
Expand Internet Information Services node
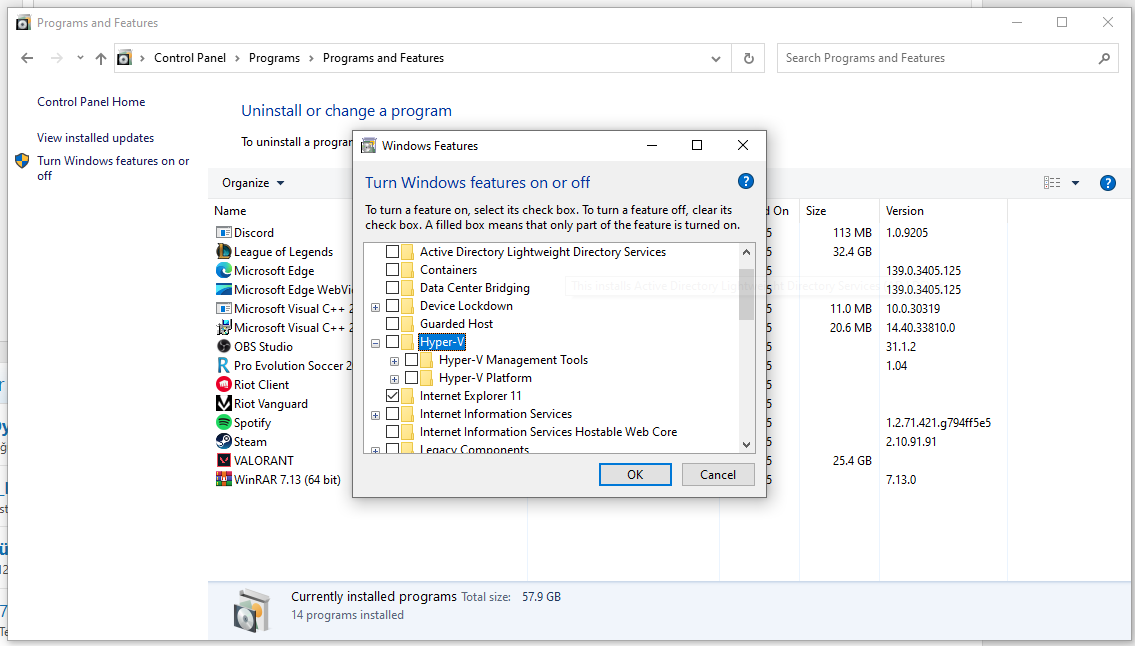tap(375, 415)
